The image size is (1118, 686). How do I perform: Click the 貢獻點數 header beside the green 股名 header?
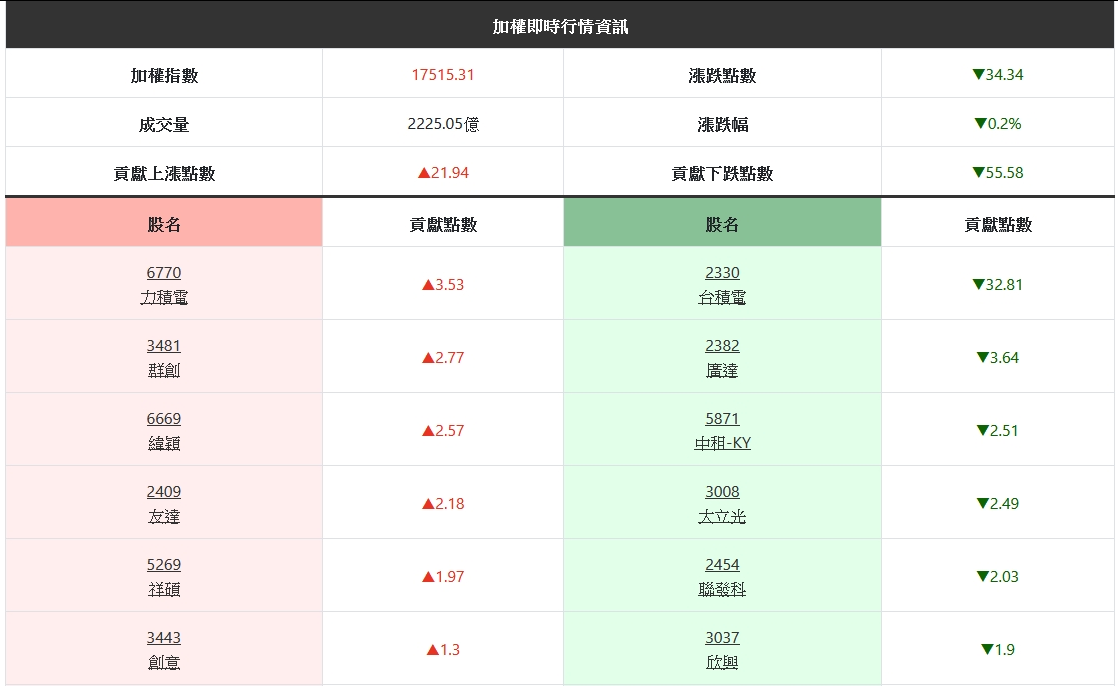tap(998, 225)
